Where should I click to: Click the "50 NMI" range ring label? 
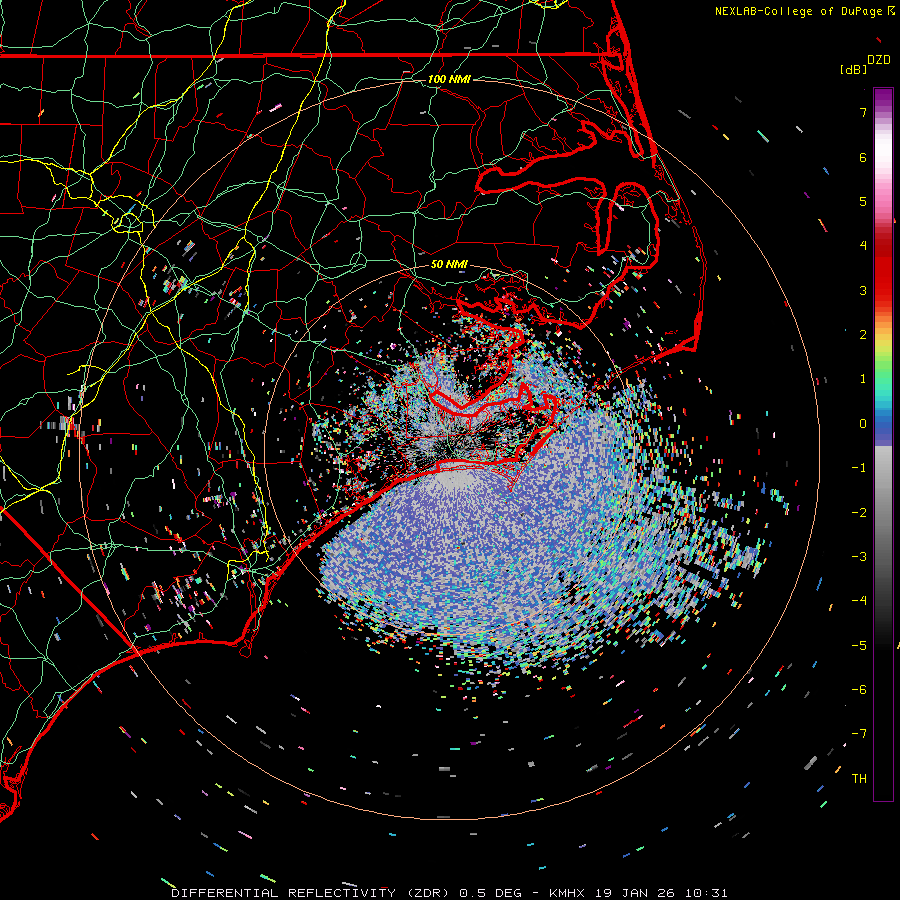pyautogui.click(x=449, y=265)
